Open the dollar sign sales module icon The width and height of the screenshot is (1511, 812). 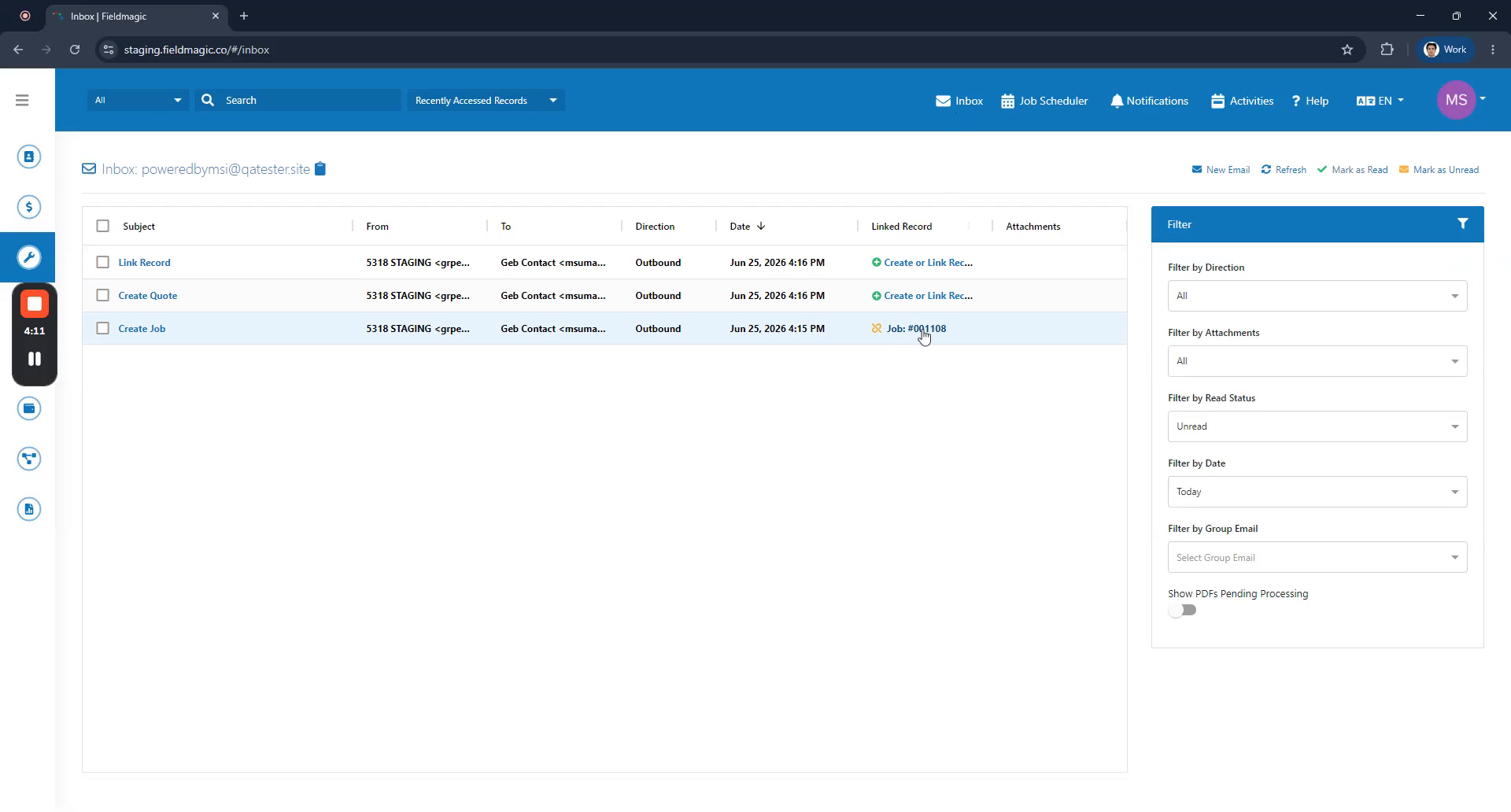29,207
